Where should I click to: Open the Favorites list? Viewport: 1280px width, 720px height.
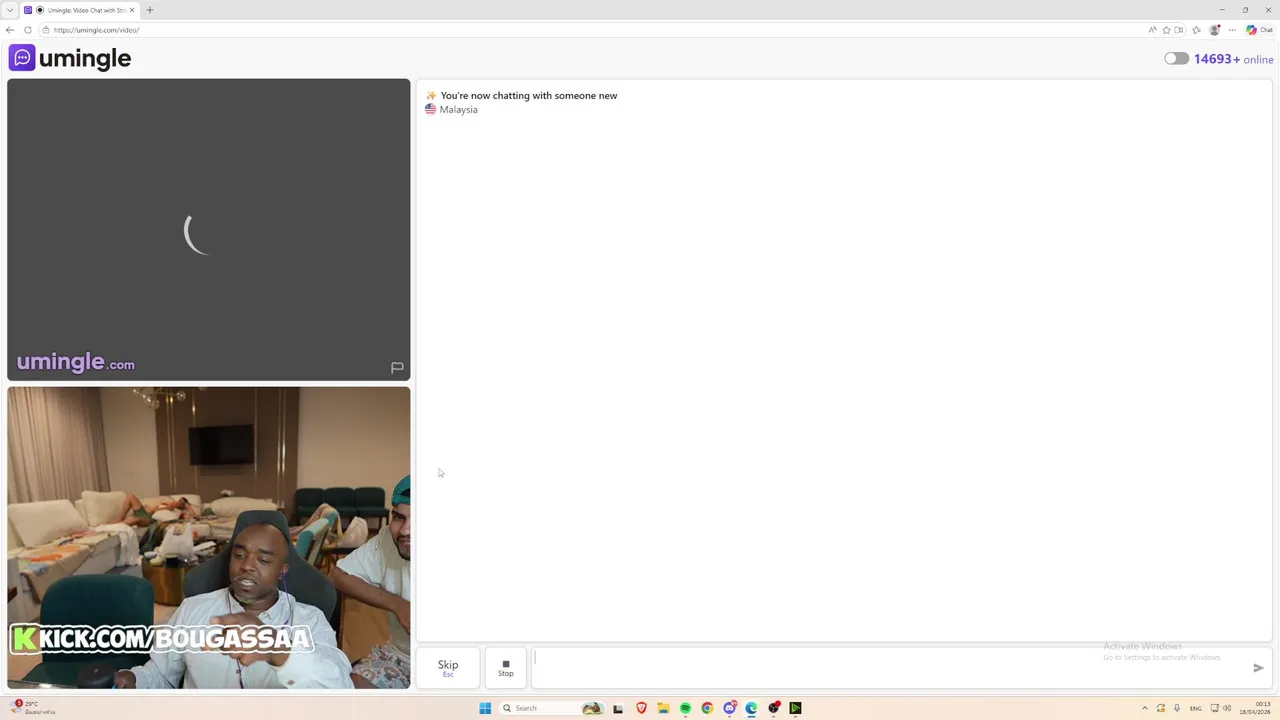tap(1196, 30)
